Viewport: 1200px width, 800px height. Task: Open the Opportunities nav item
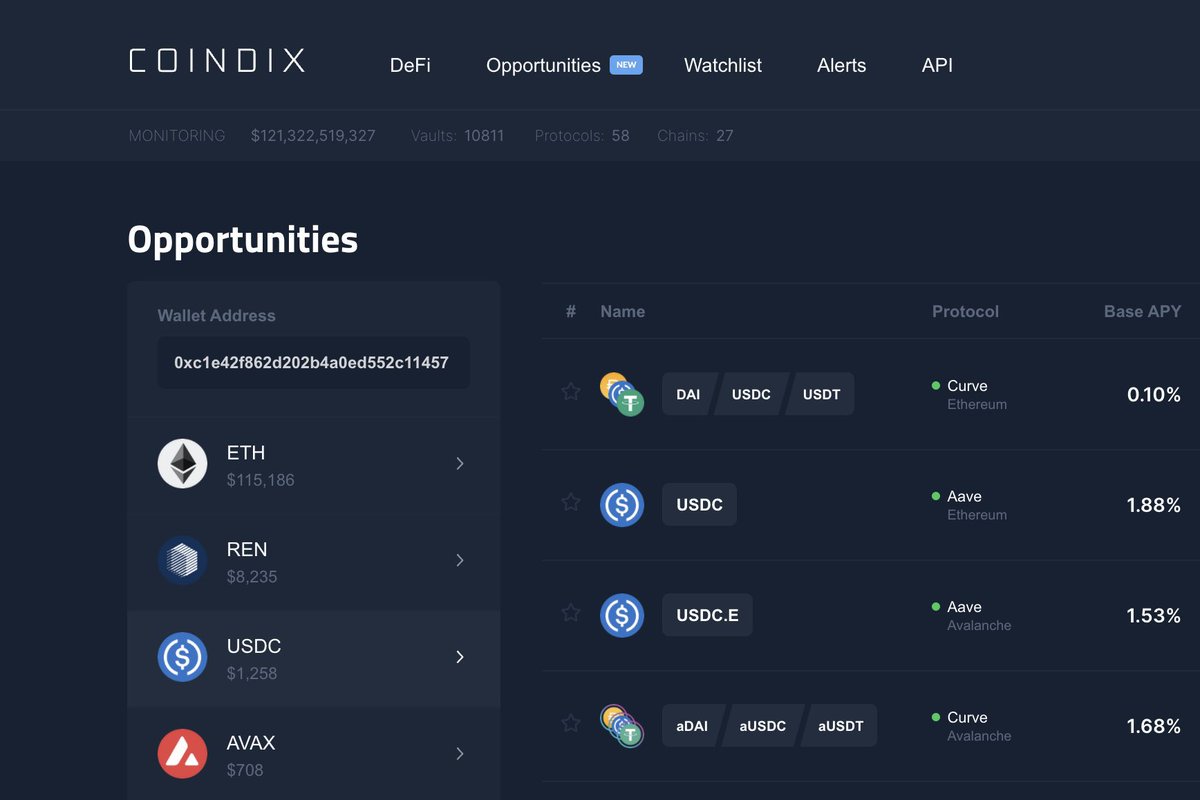tap(543, 65)
